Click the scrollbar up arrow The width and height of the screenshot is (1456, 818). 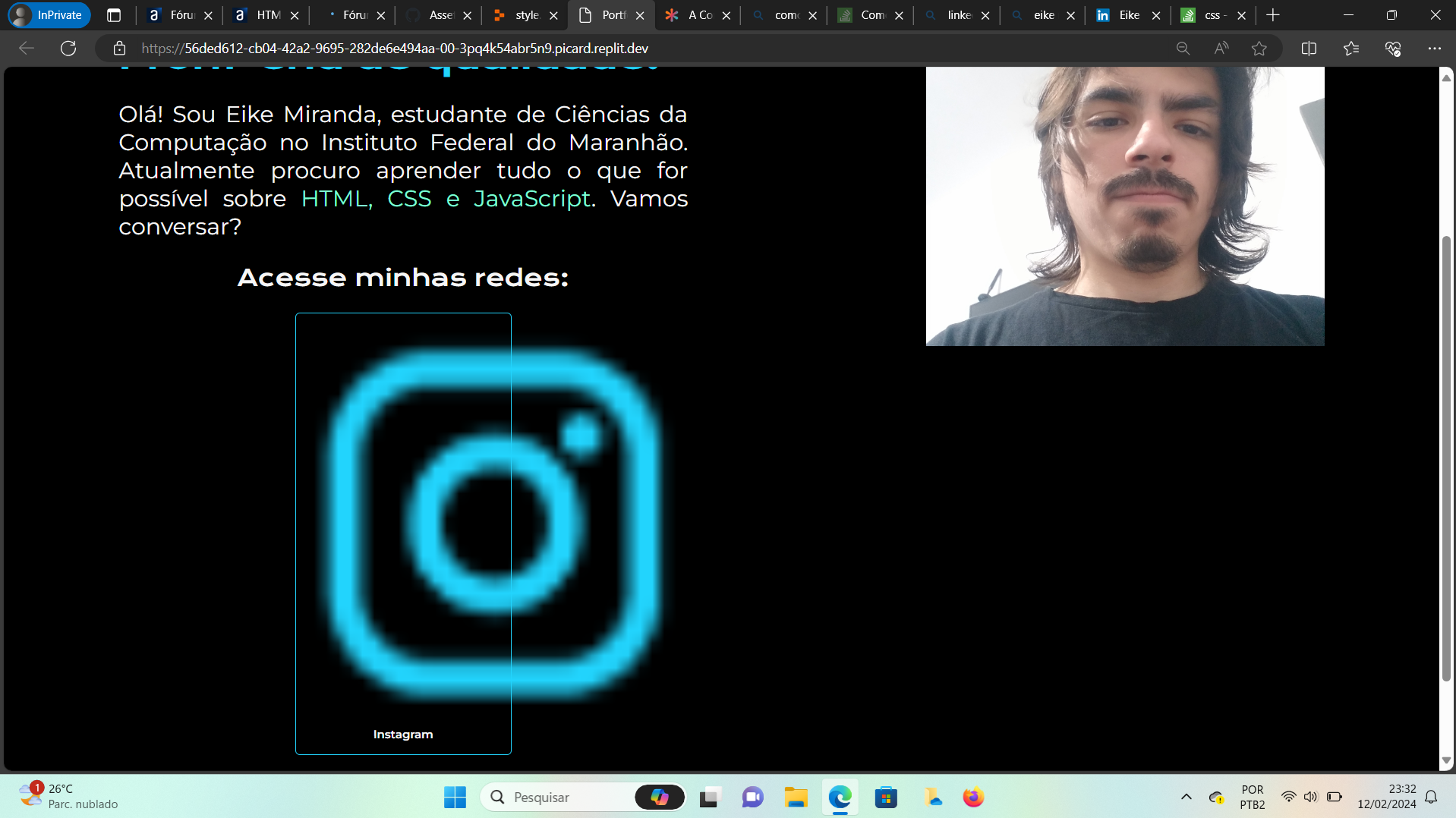point(1446,77)
